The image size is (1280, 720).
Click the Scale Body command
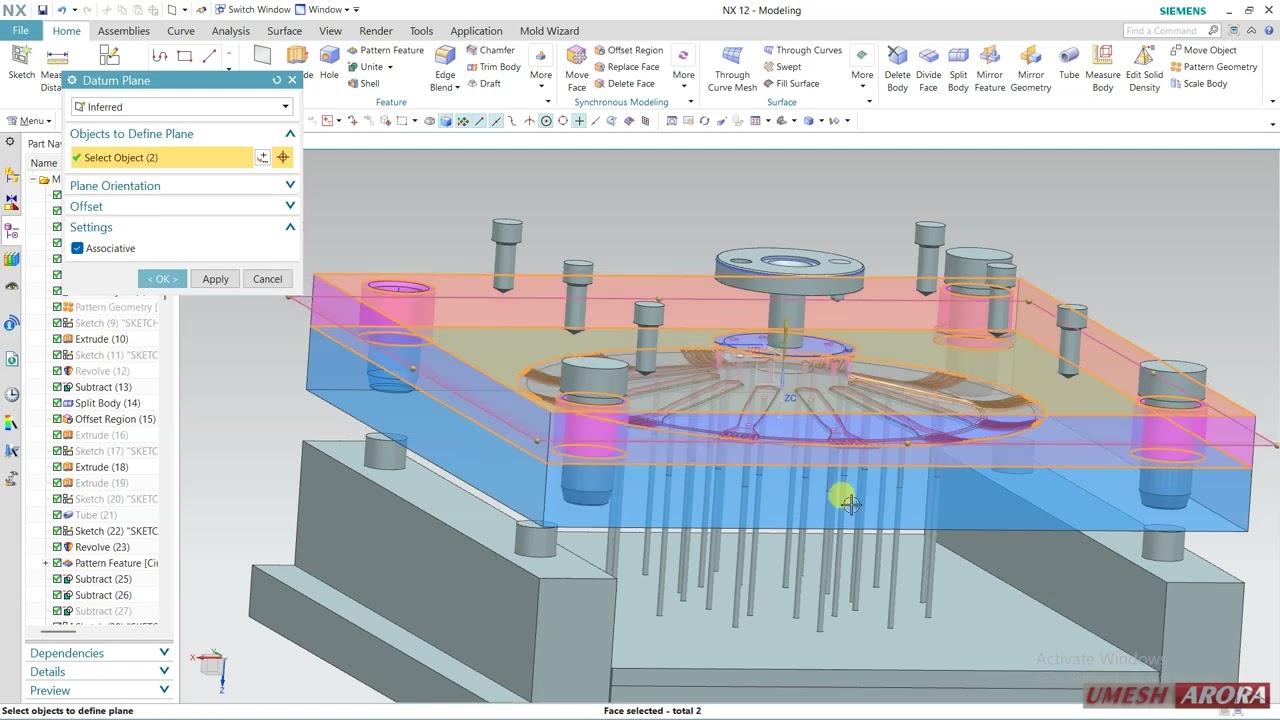point(1197,84)
